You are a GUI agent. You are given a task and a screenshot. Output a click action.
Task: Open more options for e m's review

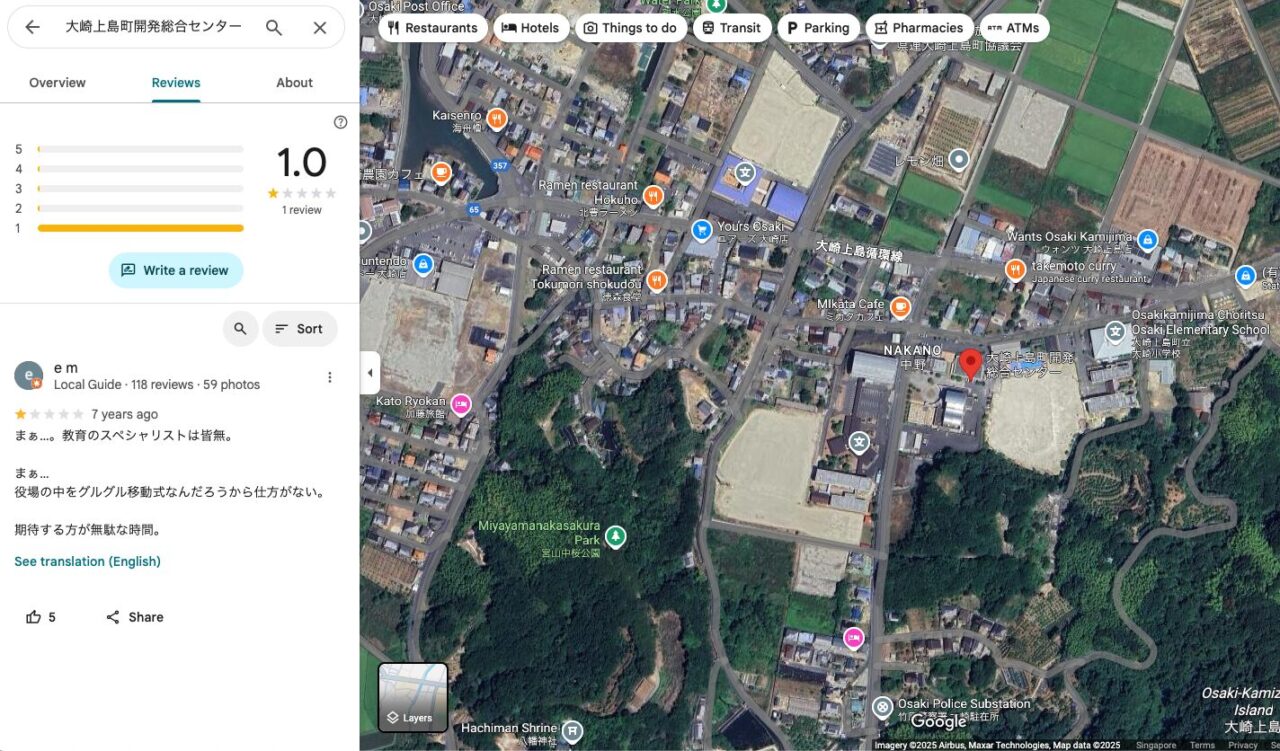(x=330, y=377)
